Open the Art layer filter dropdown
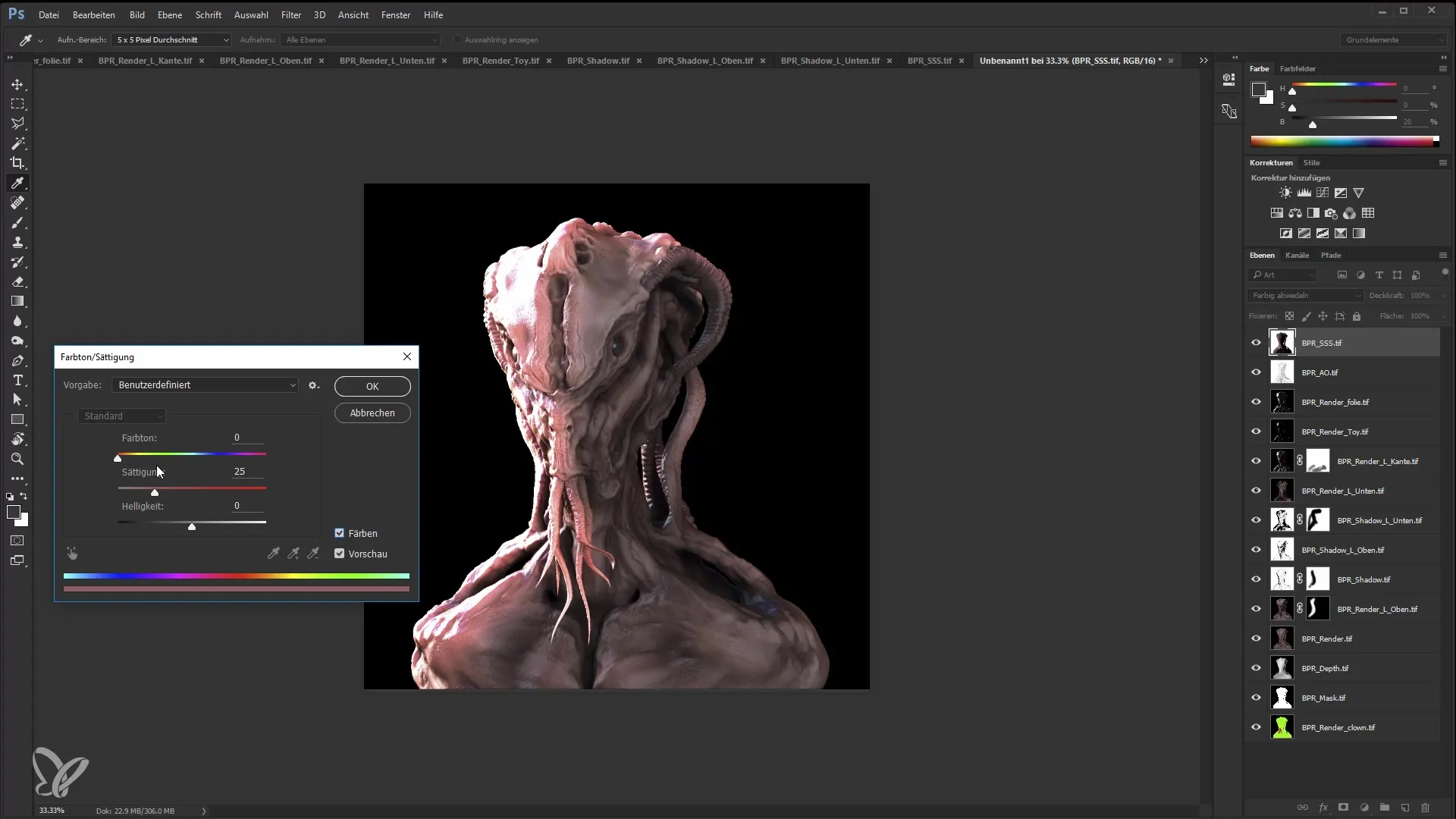 point(1283,275)
